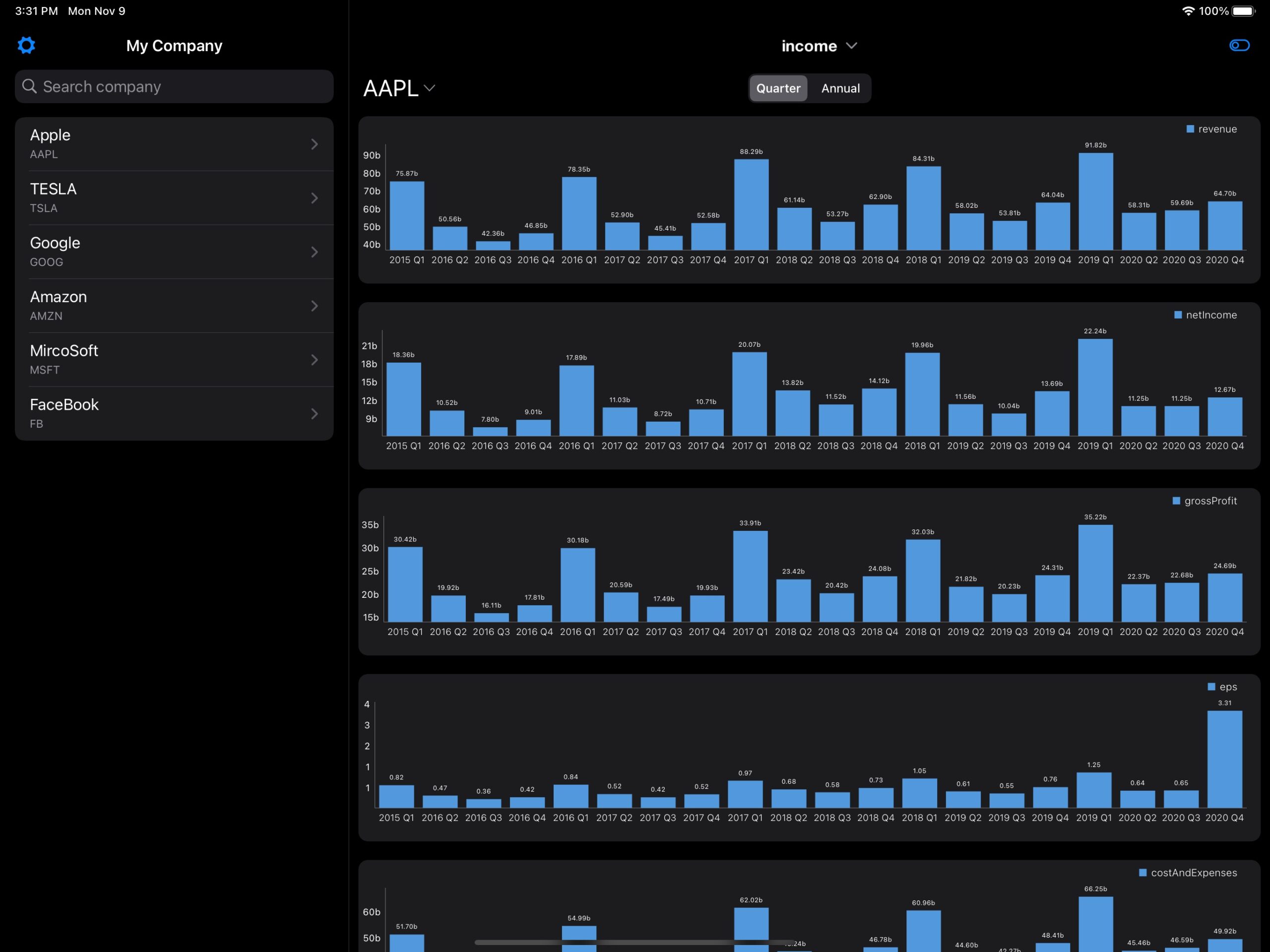
Task: Tap the chevron arrow beside Amazon
Action: coord(315,306)
